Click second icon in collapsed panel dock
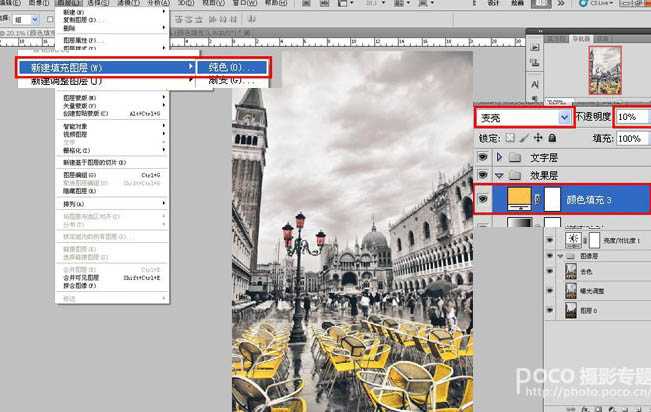This screenshot has width=651, height=412. point(535,63)
